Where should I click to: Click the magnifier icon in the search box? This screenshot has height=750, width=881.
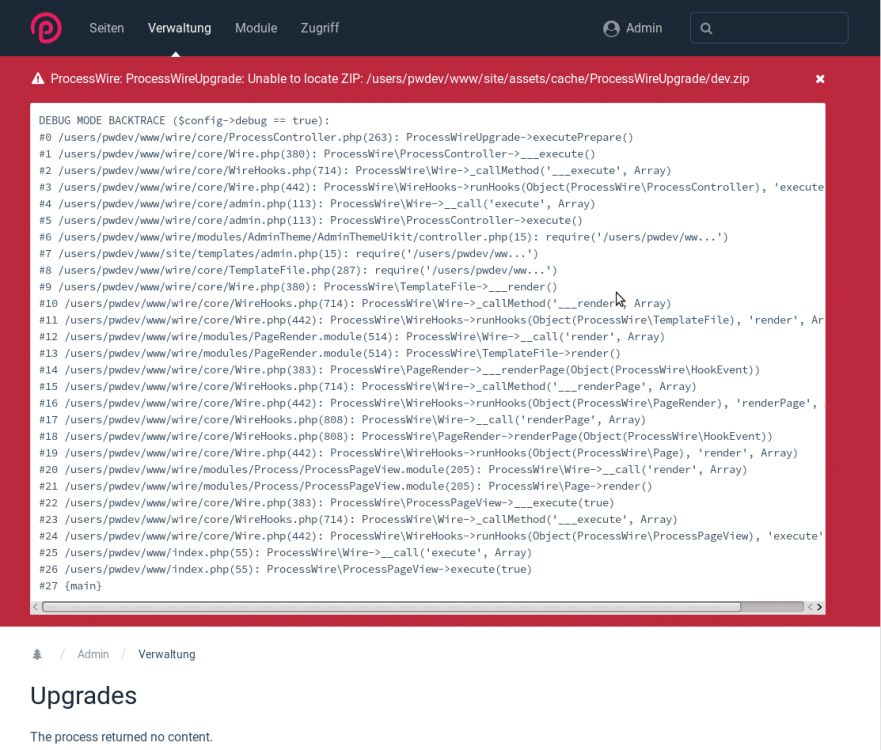click(x=706, y=29)
